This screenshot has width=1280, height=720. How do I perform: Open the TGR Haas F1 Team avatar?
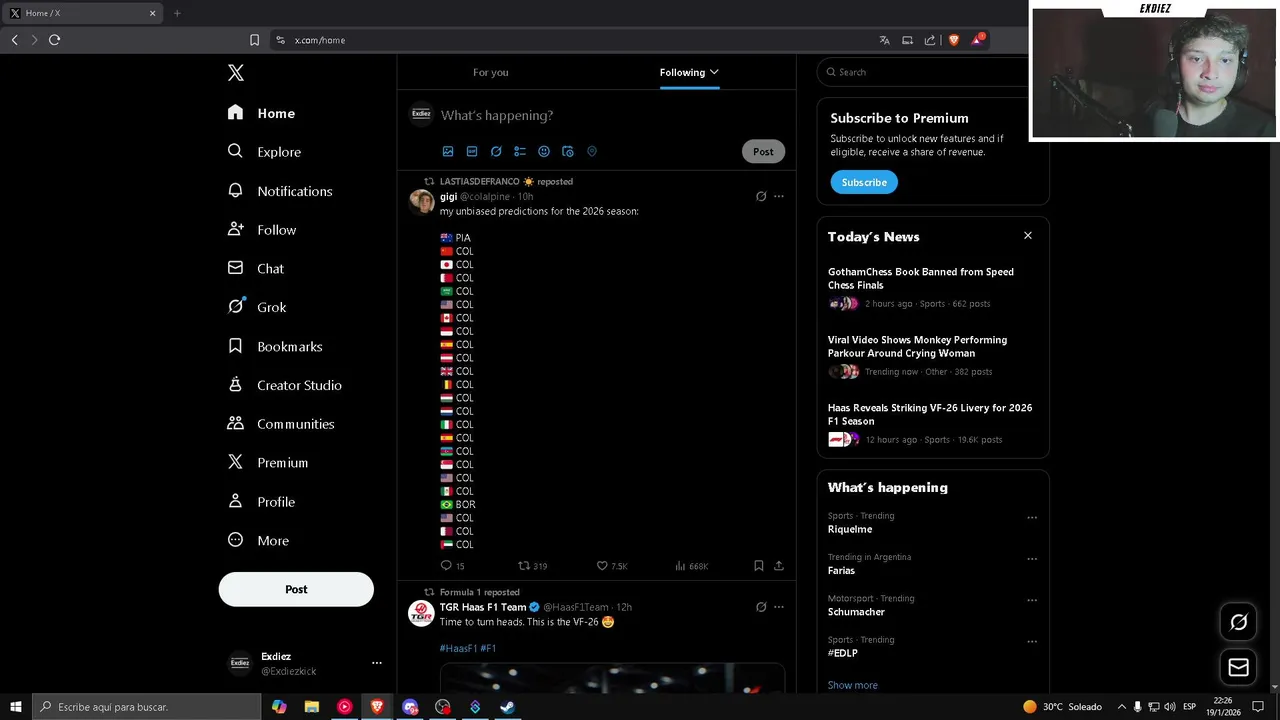(x=421, y=613)
